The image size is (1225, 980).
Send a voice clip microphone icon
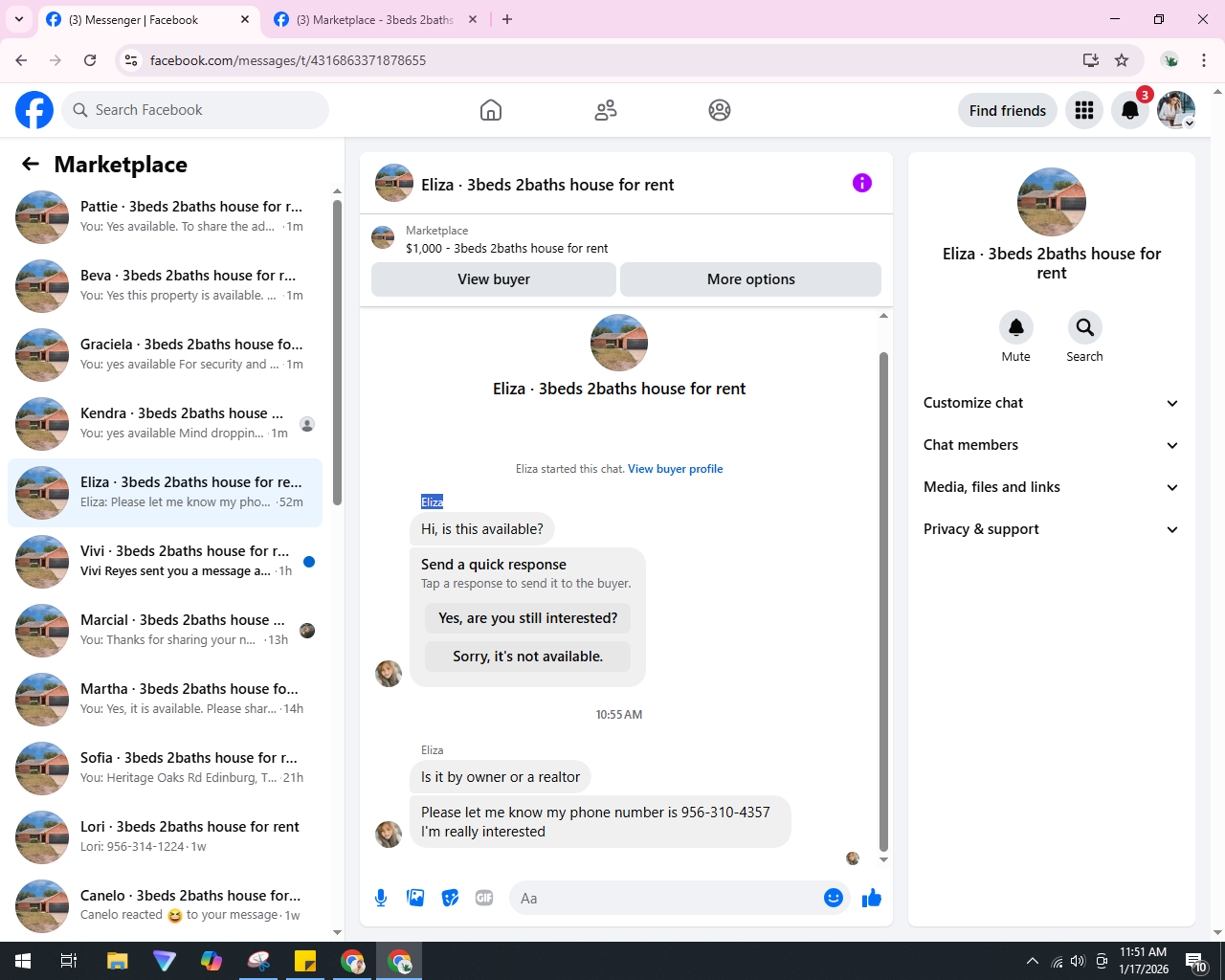[381, 898]
